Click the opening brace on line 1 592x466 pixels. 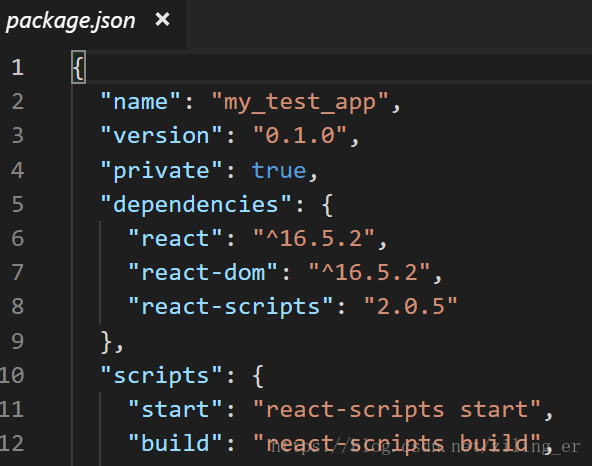(x=79, y=67)
